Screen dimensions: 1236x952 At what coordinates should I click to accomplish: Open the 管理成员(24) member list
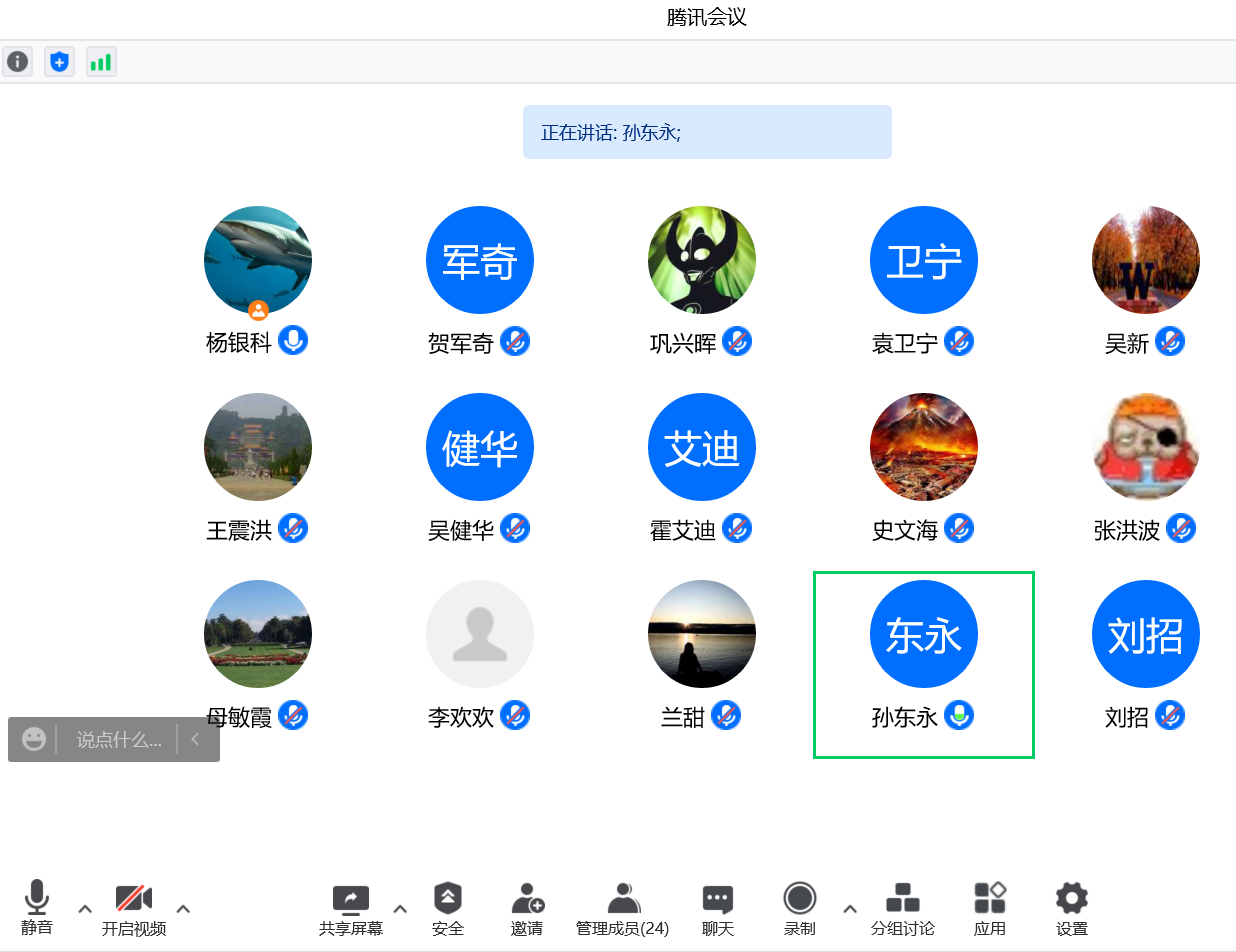click(622, 908)
